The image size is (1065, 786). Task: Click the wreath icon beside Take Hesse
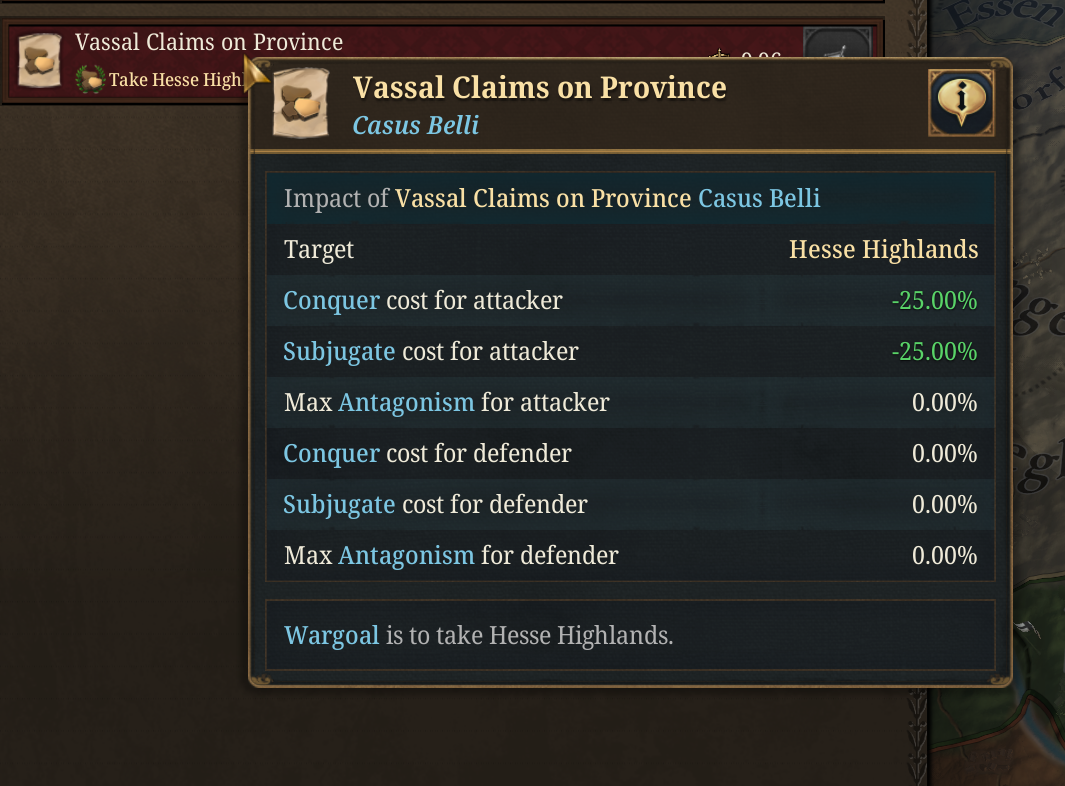pos(90,79)
